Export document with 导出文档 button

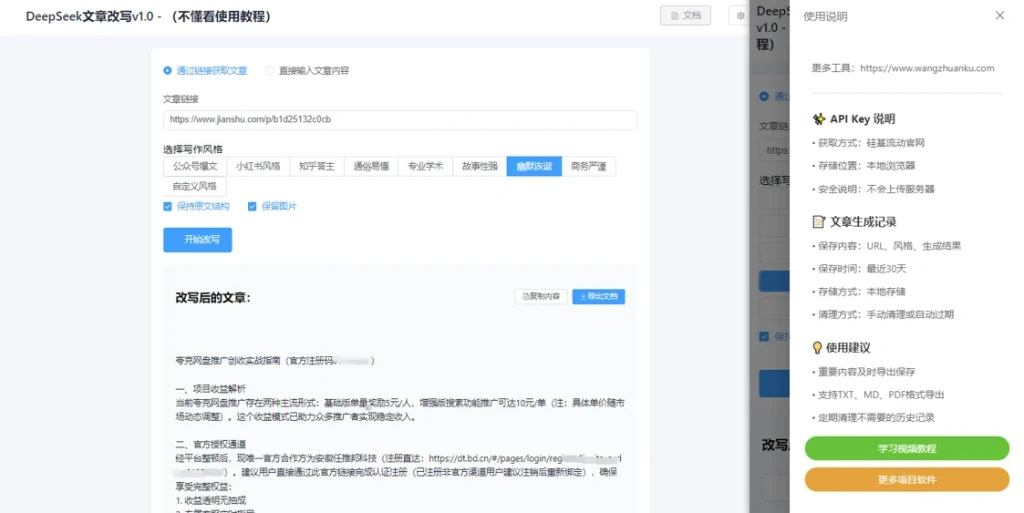[x=599, y=296]
